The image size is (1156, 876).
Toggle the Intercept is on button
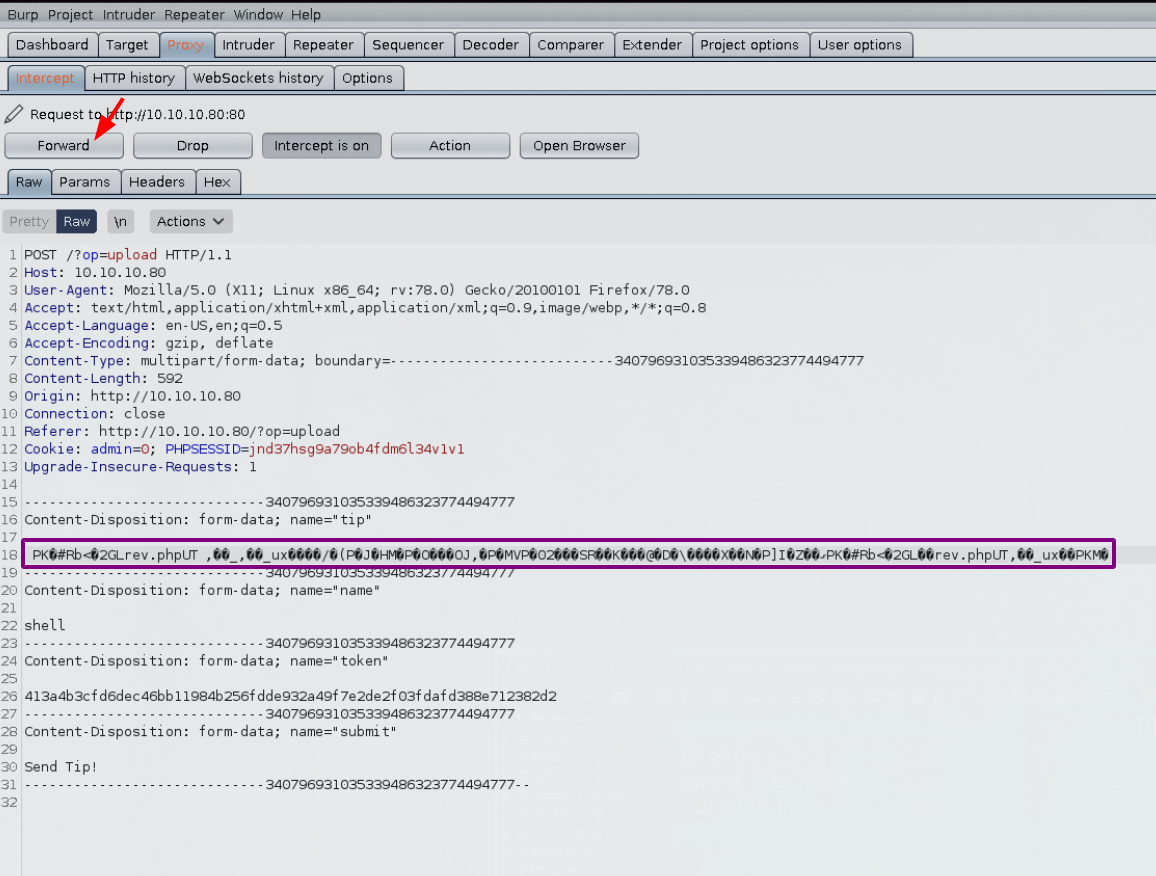coord(321,146)
